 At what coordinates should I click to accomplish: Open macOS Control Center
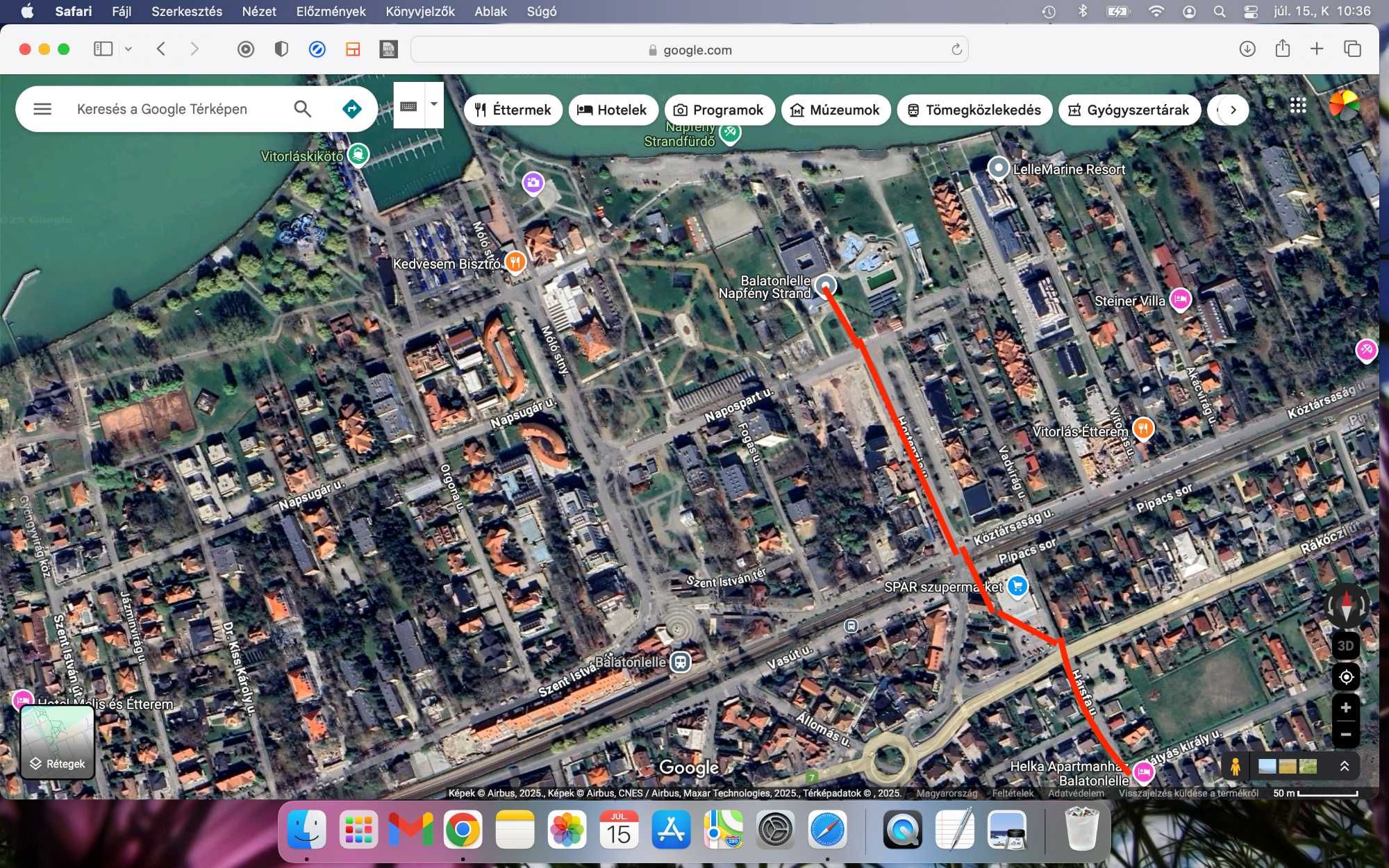click(1251, 11)
